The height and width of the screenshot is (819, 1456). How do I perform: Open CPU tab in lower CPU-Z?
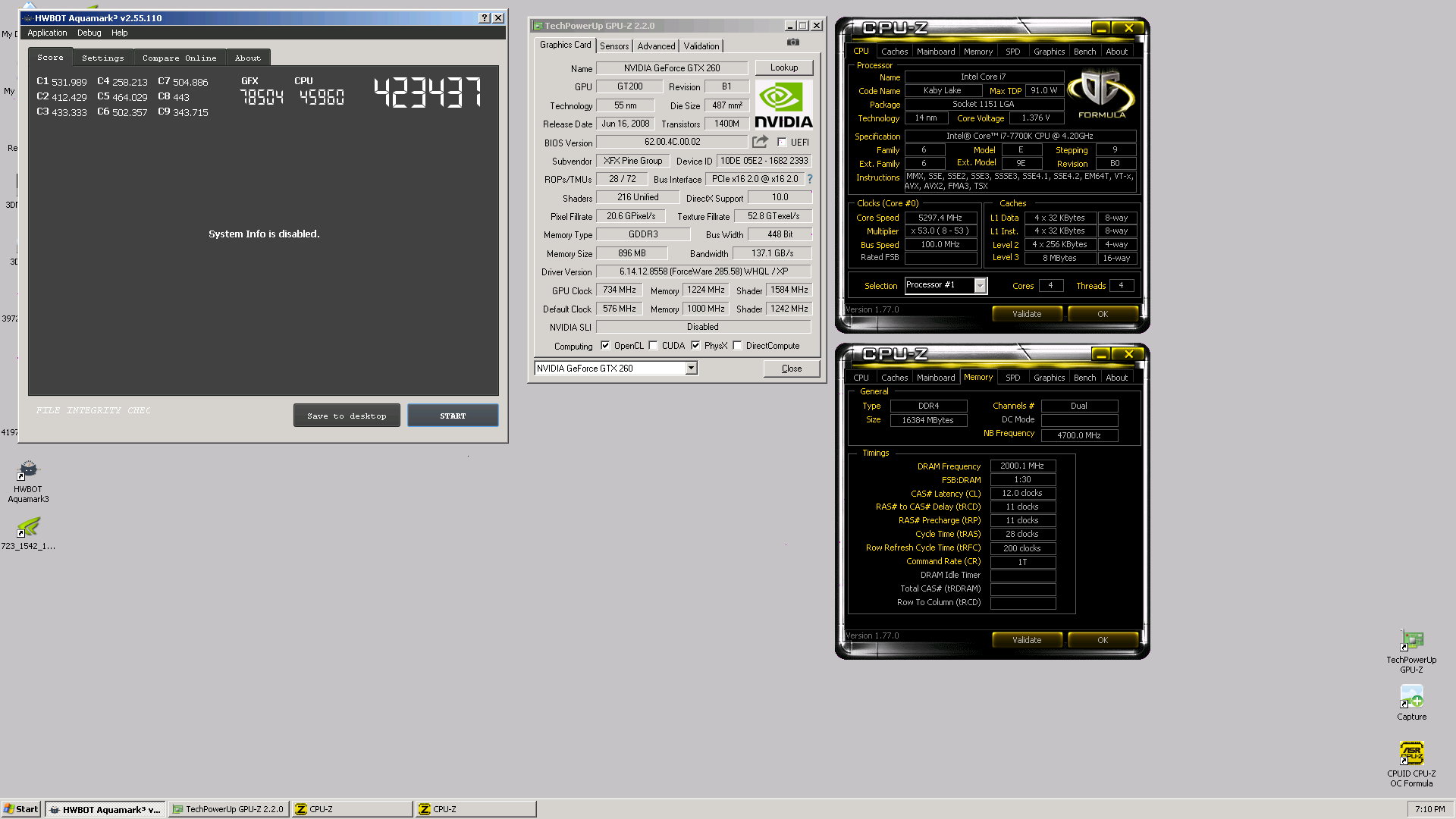coord(861,378)
